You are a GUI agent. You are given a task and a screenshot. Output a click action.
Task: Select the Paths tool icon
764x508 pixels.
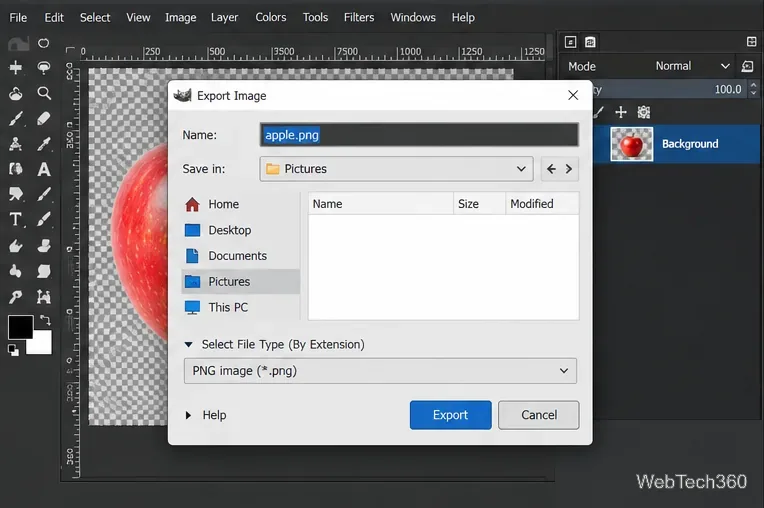(44, 297)
